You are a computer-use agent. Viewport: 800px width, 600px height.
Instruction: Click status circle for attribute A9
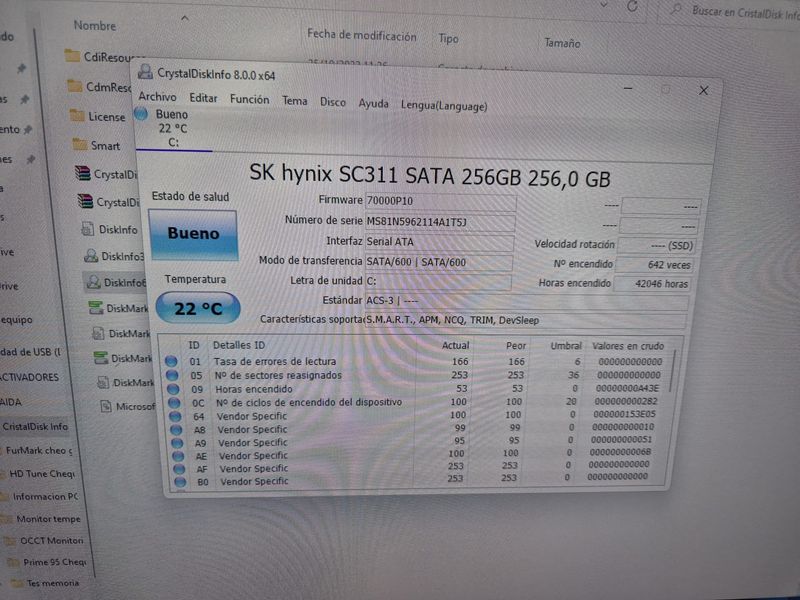pyautogui.click(x=178, y=443)
